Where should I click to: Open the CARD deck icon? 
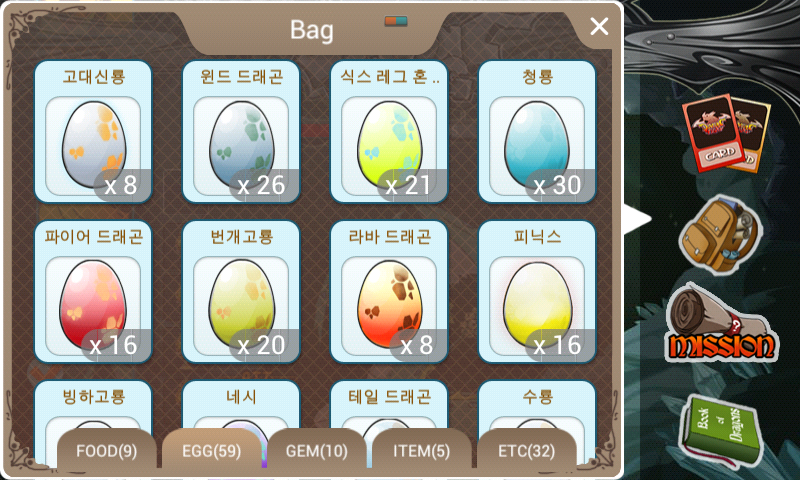(726, 133)
